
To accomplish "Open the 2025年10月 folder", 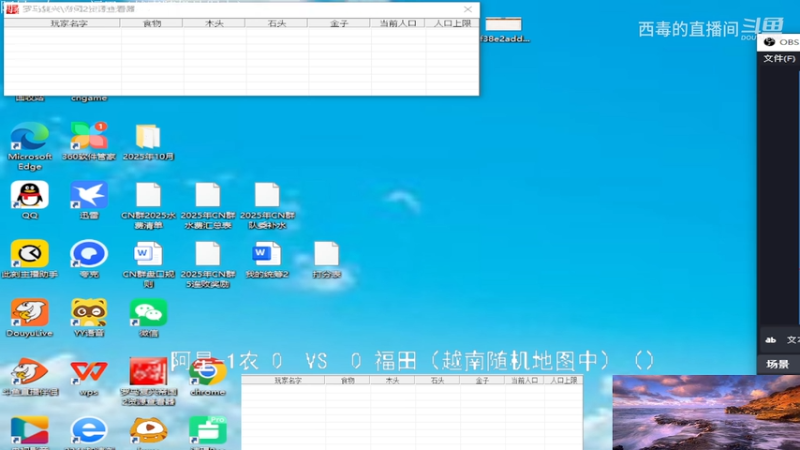I will click(x=148, y=141).
